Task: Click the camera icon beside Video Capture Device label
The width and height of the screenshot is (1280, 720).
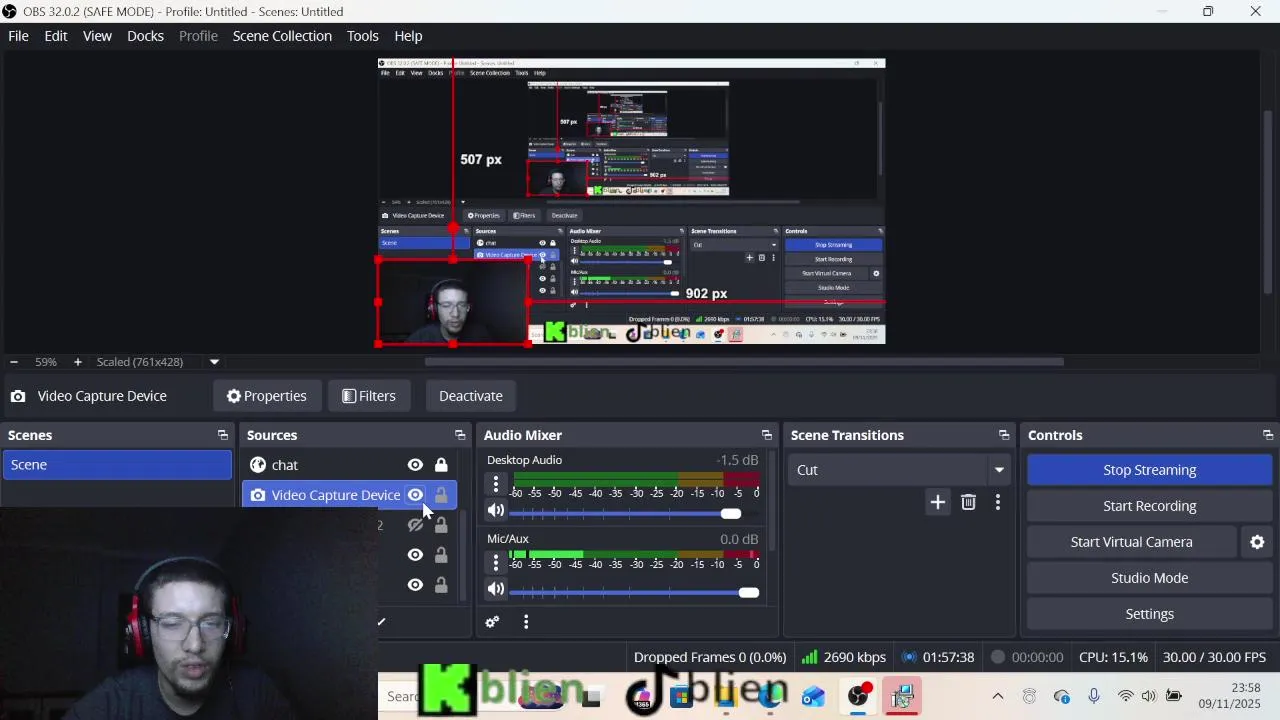Action: (18, 396)
